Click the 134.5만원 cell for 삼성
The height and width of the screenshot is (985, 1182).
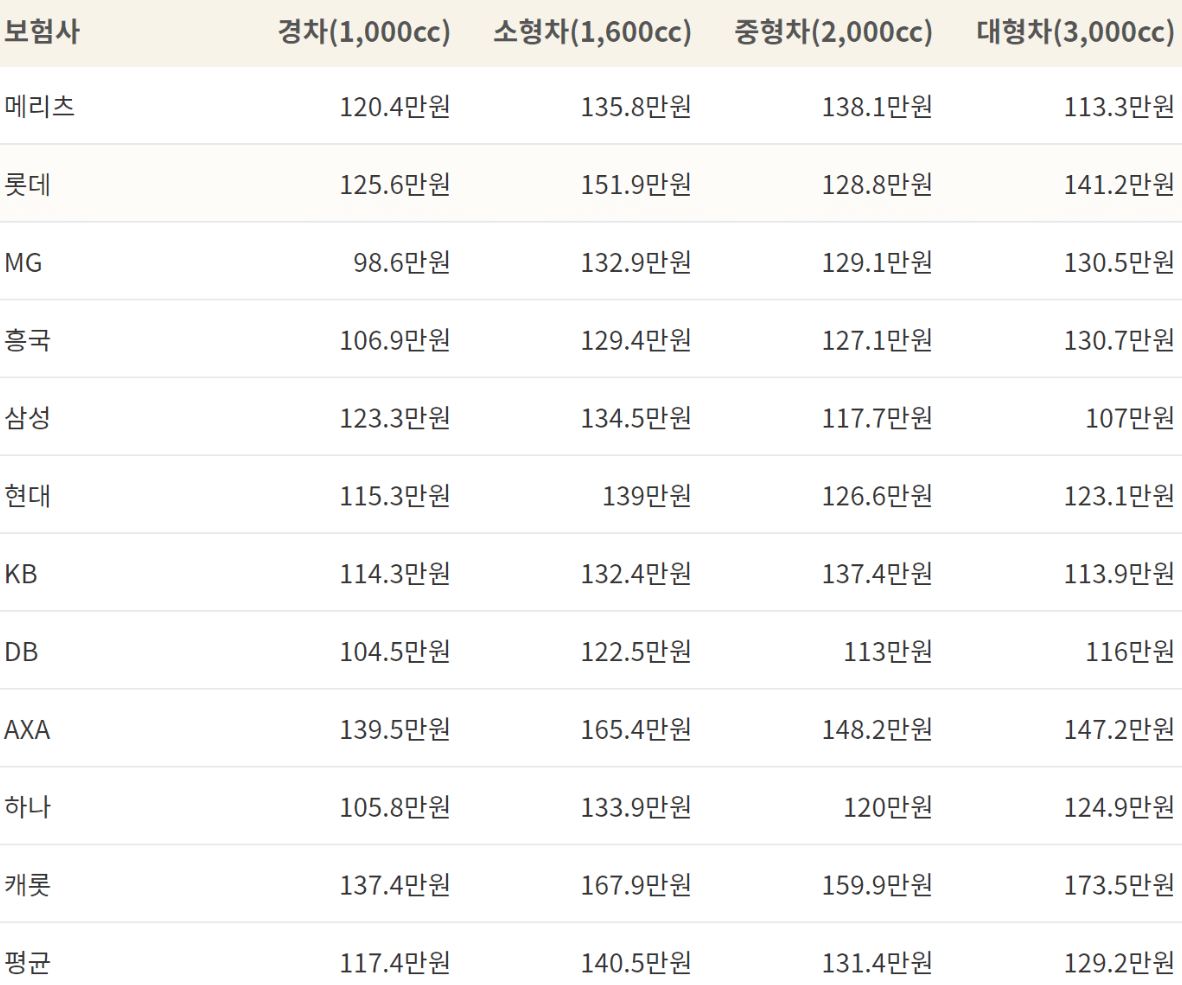[636, 418]
